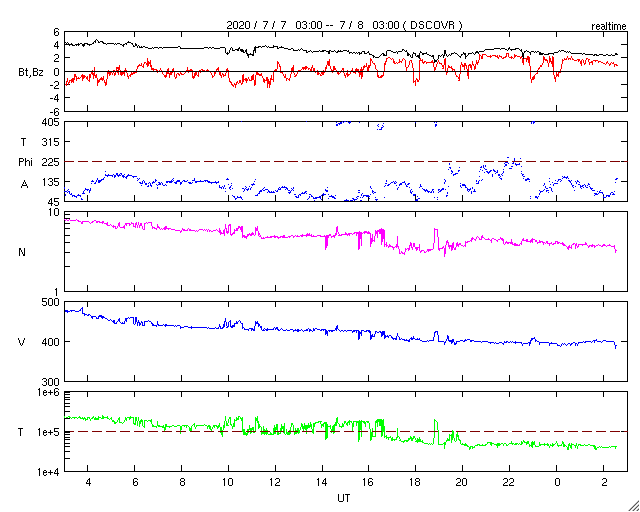
Task: Click the 'V' velocity panel label
Action: pos(22,342)
